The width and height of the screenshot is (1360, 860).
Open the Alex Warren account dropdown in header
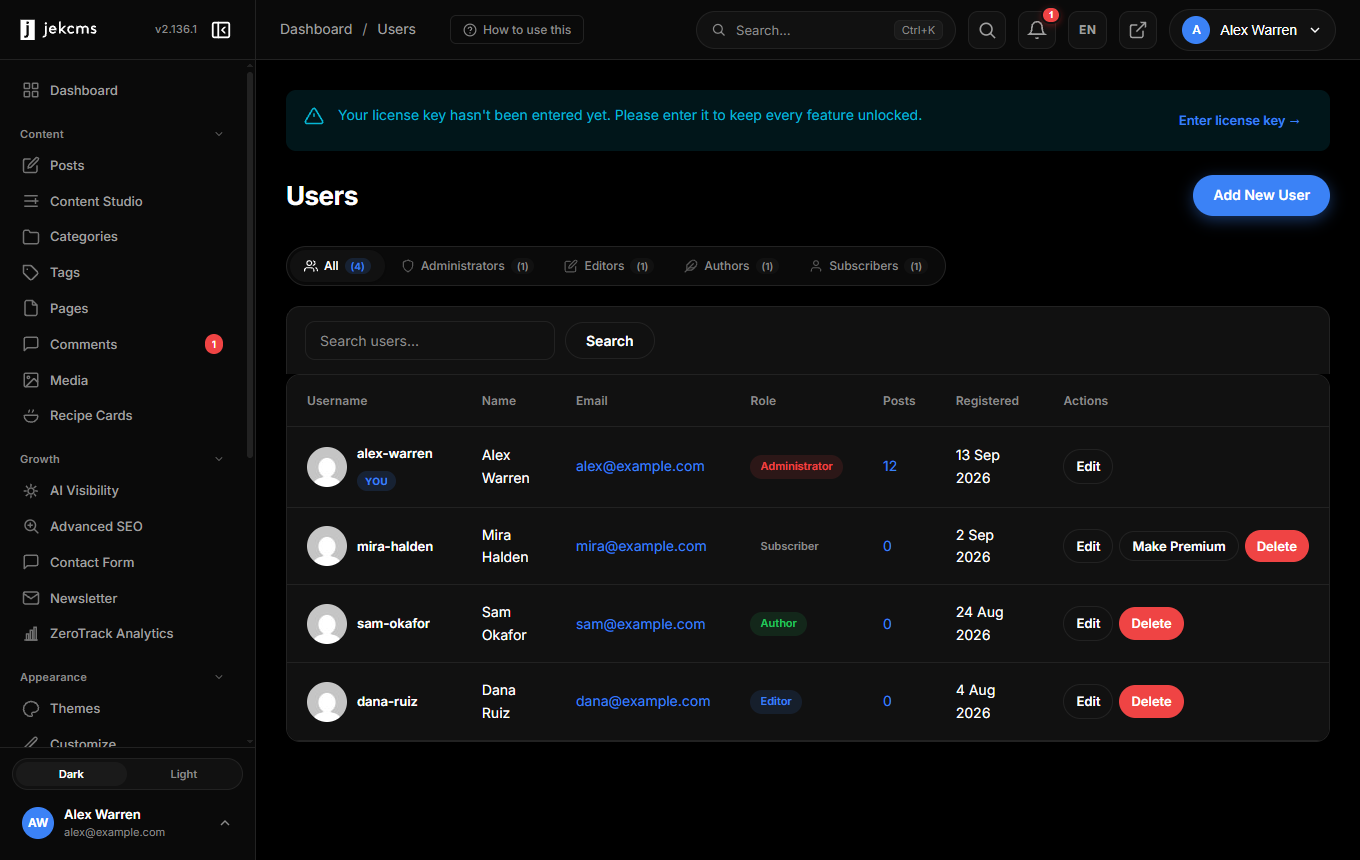pyautogui.click(x=1252, y=30)
